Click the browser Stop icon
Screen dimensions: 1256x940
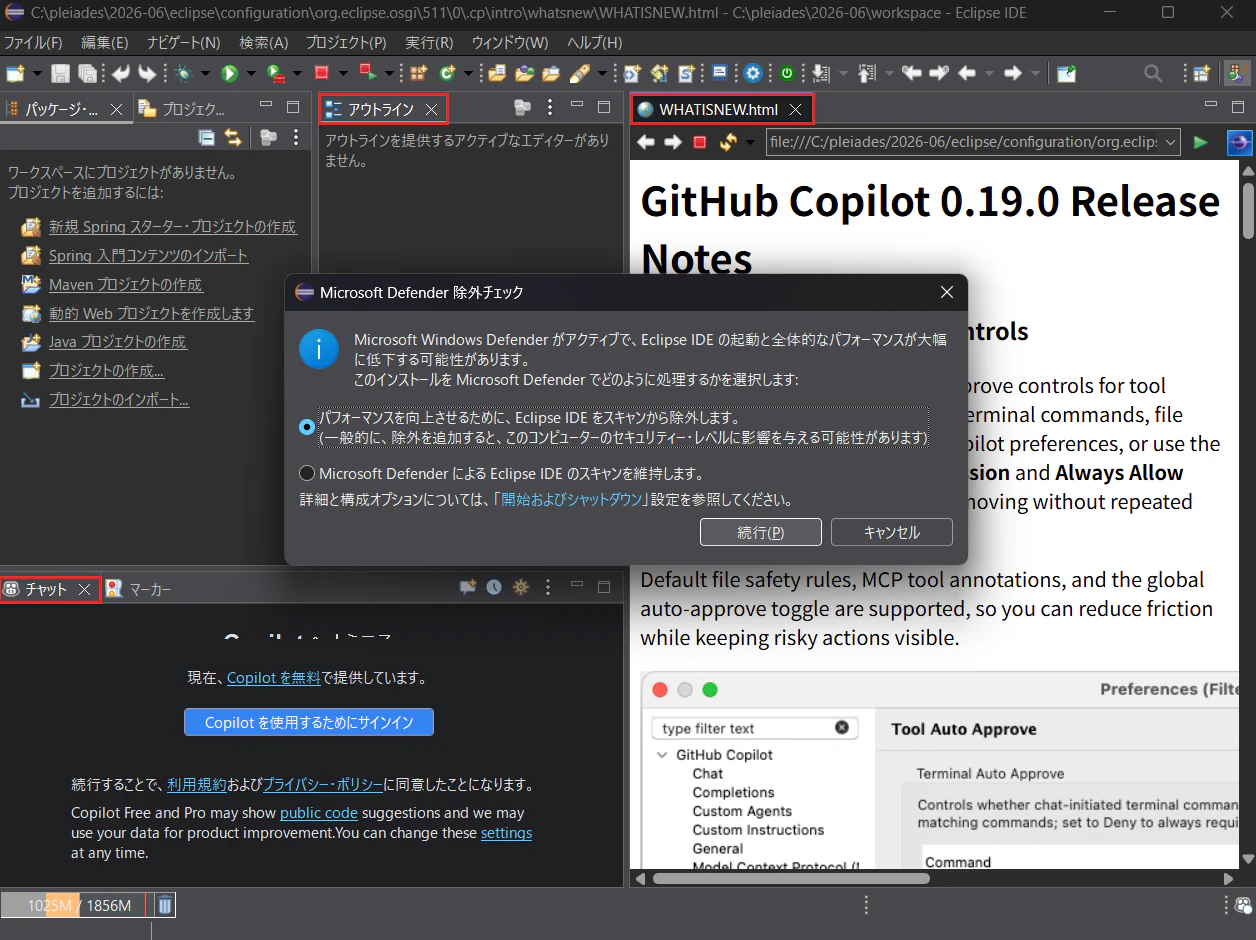tap(700, 142)
